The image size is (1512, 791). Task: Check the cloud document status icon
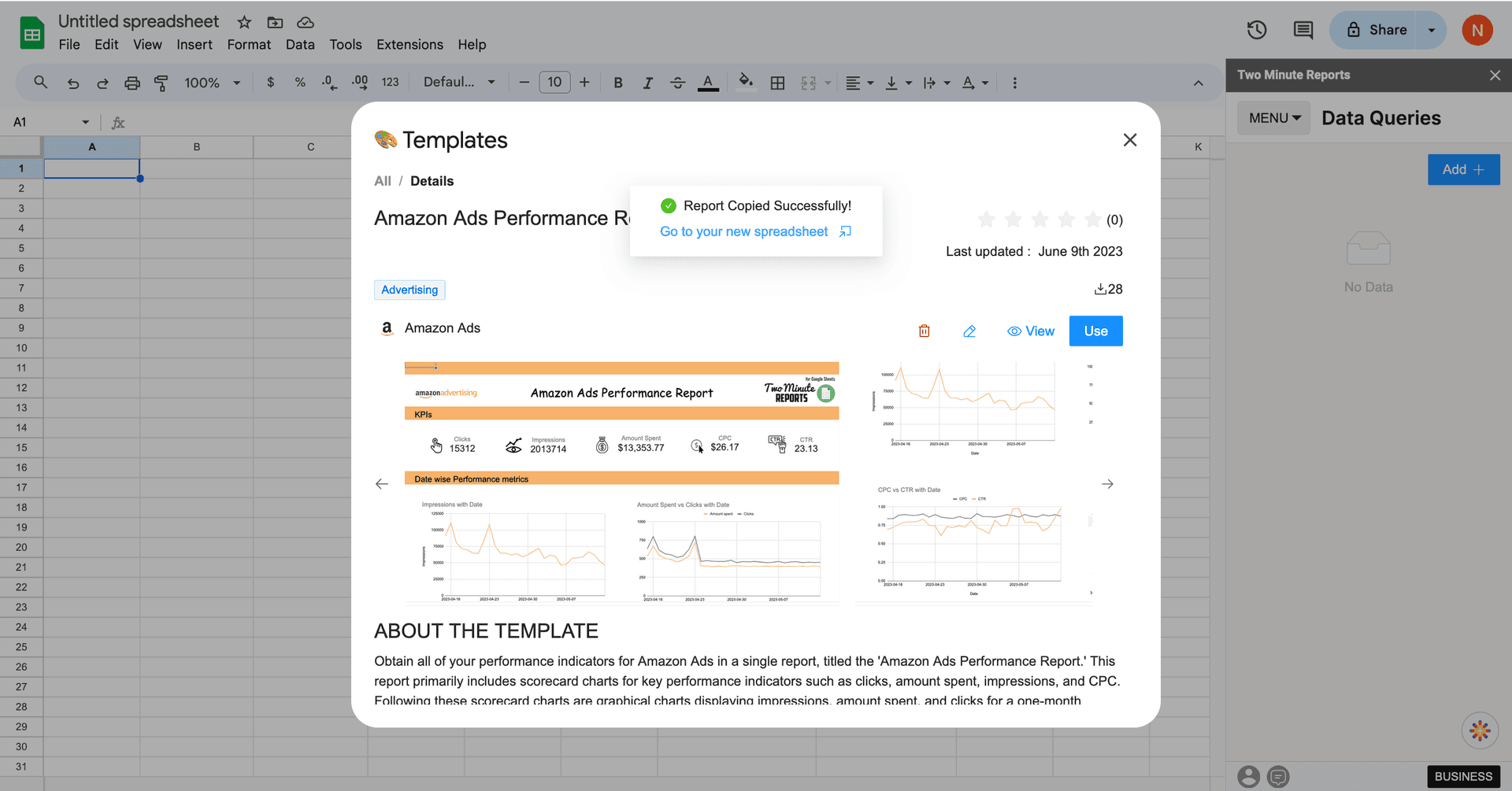[x=306, y=22]
